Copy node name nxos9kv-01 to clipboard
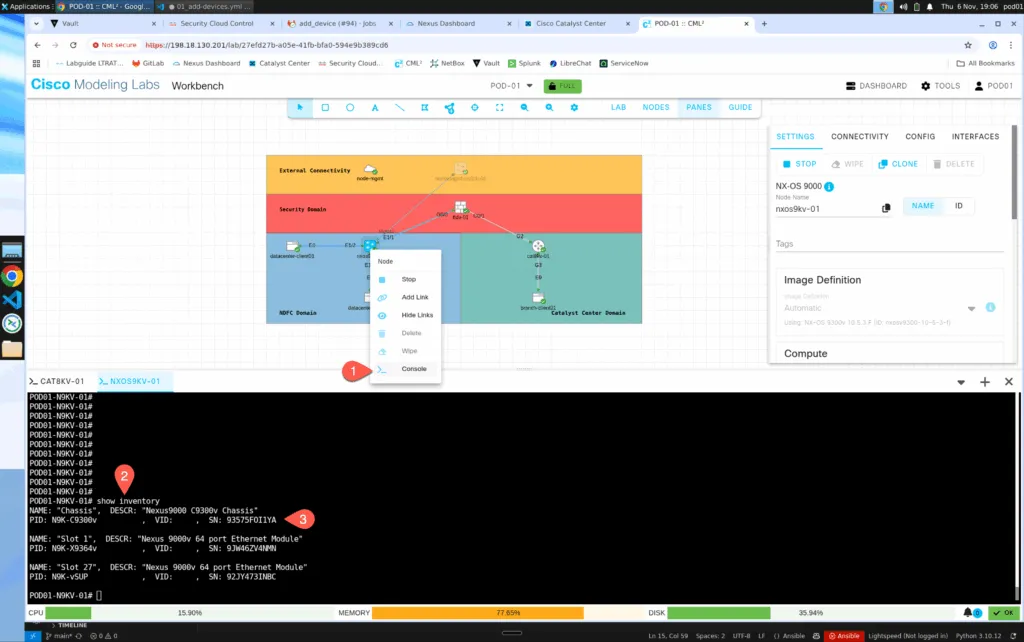This screenshot has height=642, width=1024. click(886, 208)
